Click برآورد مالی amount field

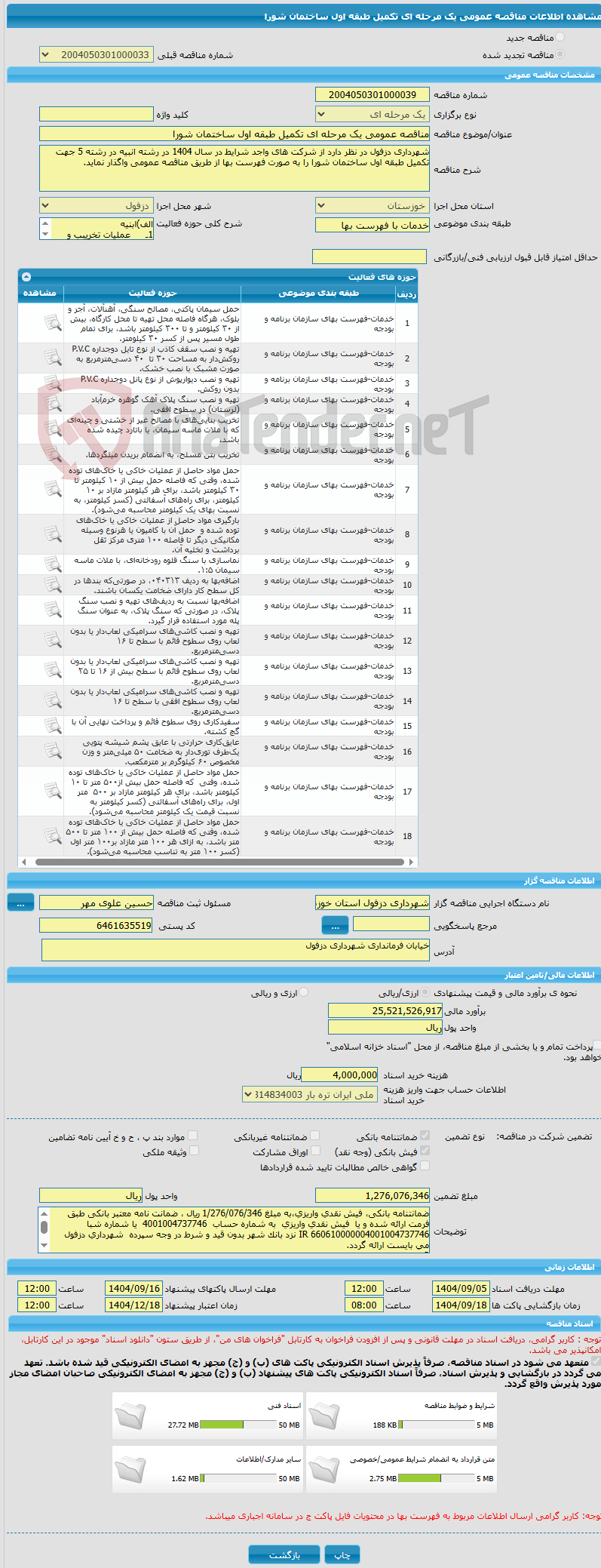pos(385,1010)
